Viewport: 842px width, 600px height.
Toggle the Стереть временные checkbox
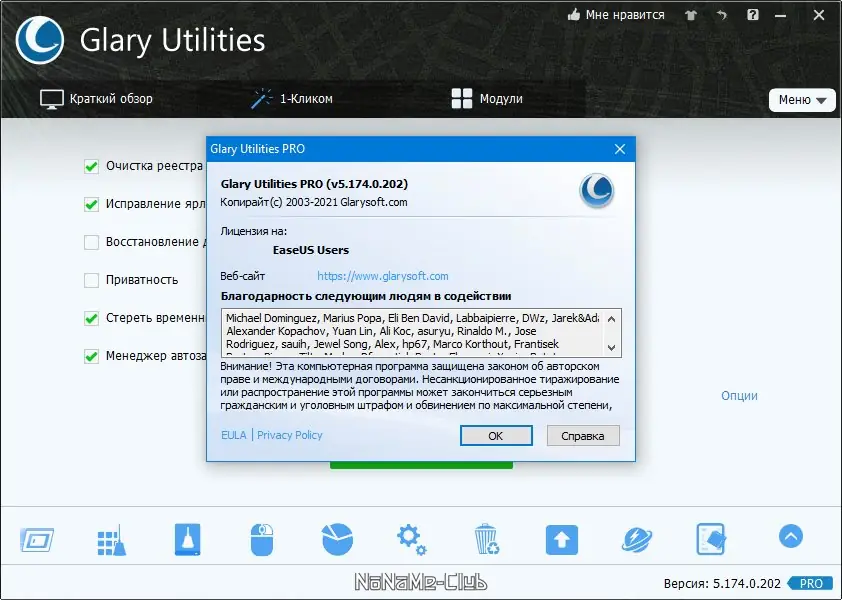pos(91,319)
